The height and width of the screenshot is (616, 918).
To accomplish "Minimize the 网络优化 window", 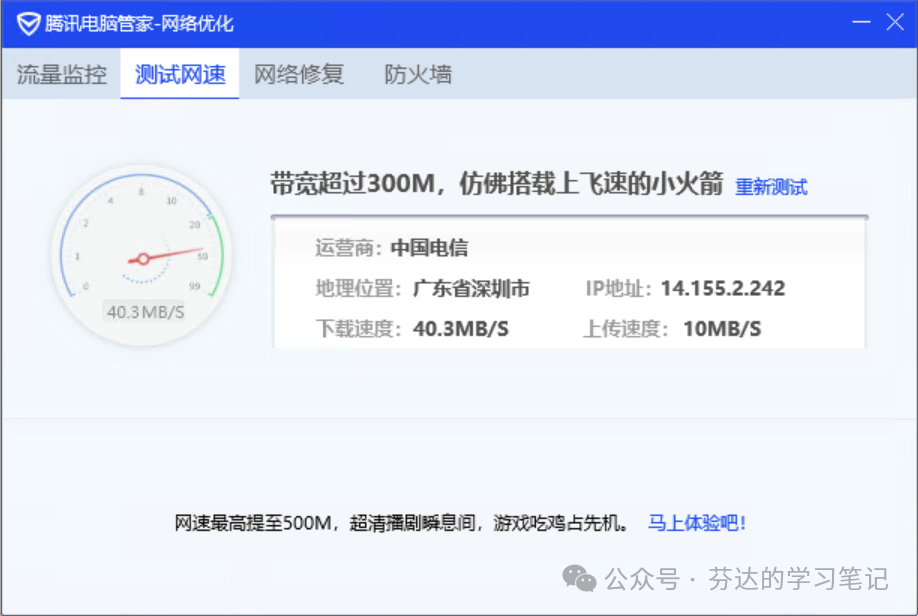I will [861, 22].
